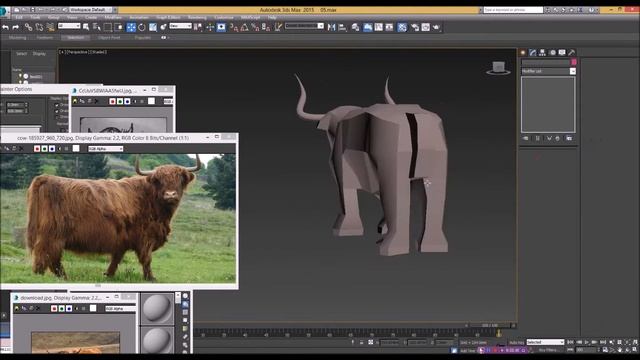Image resolution: width=640 pixels, height=360 pixels.
Task: Open the Hierarchy command panel tab
Action: tap(542, 53)
